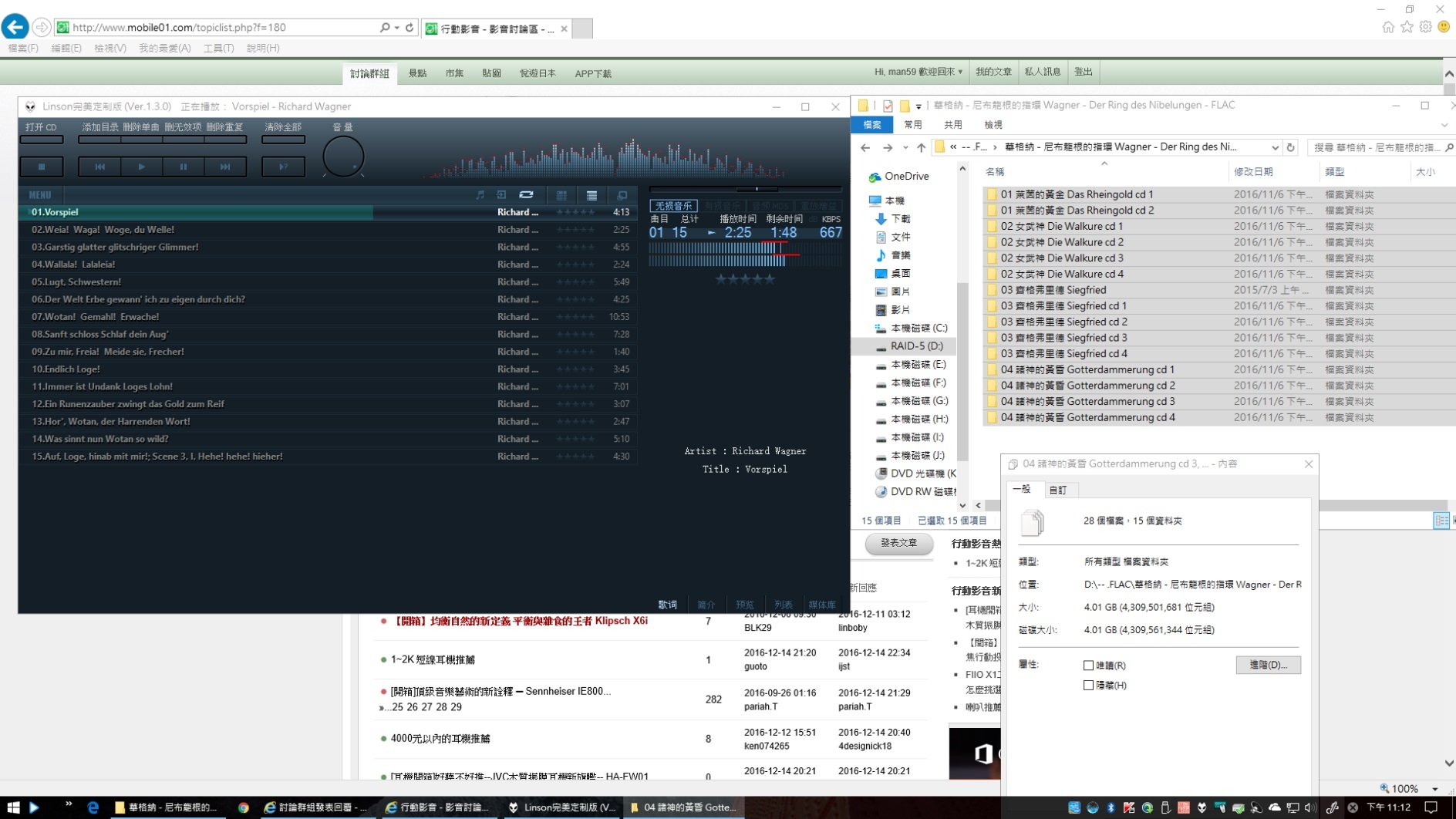Refresh the Explorer folder view
This screenshot has width=1456, height=819.
(x=1291, y=147)
